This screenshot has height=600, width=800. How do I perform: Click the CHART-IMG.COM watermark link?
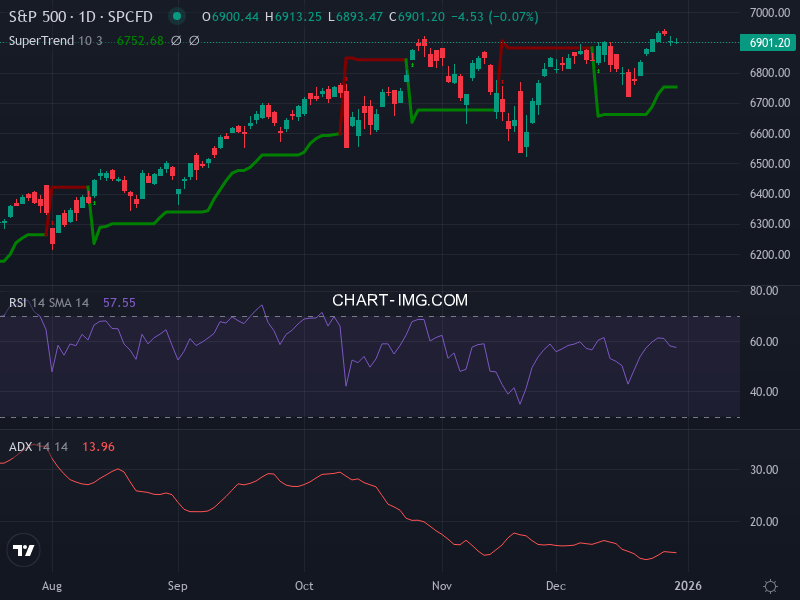(x=400, y=300)
